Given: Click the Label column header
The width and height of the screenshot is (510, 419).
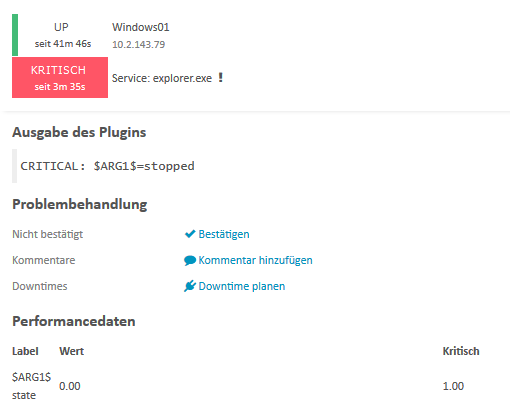Looking at the screenshot, I should 25,351.
